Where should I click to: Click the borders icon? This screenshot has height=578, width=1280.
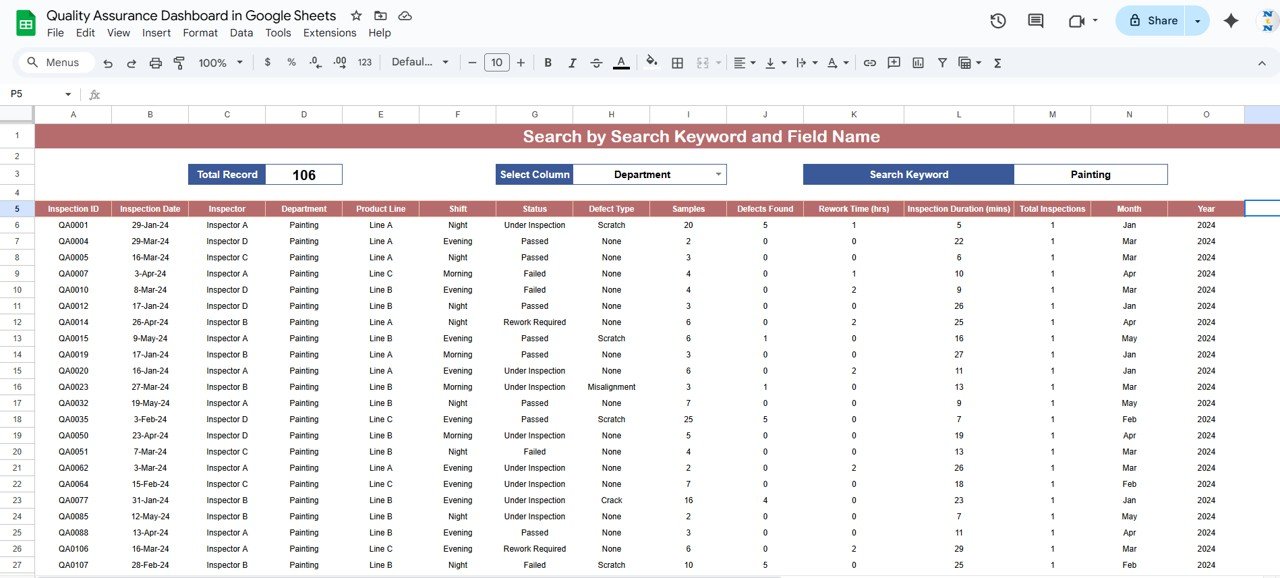click(677, 63)
